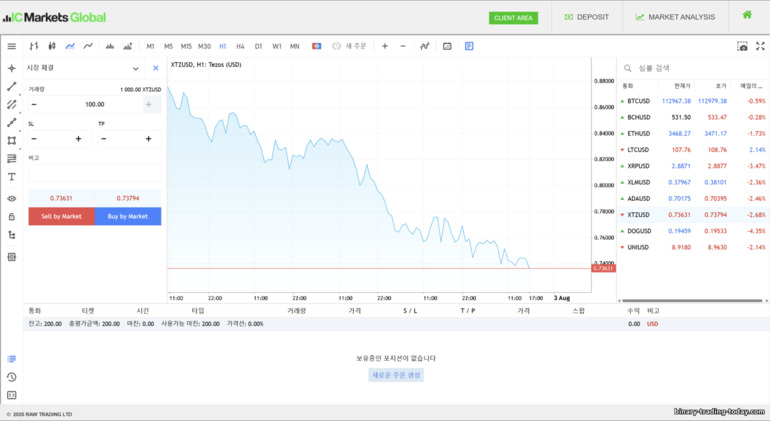Zoom out the chart with minus
770x421 pixels.
point(403,46)
